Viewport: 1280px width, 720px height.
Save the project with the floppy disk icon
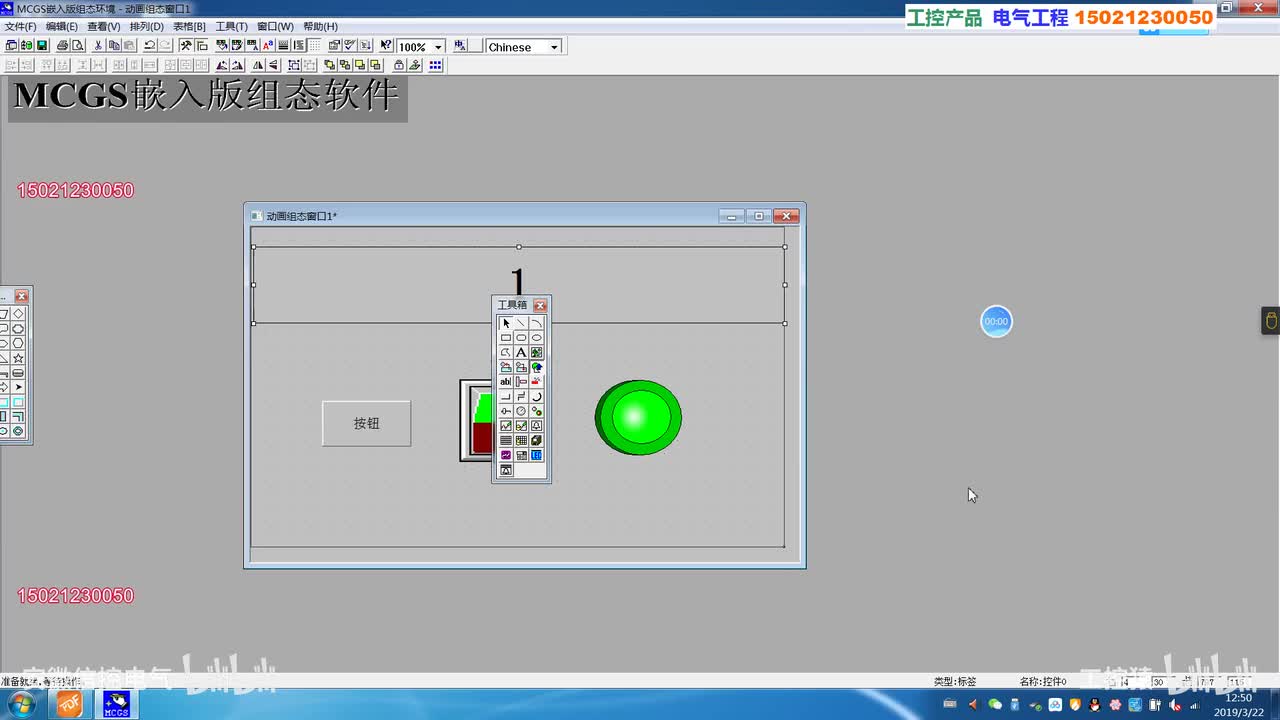(42, 46)
